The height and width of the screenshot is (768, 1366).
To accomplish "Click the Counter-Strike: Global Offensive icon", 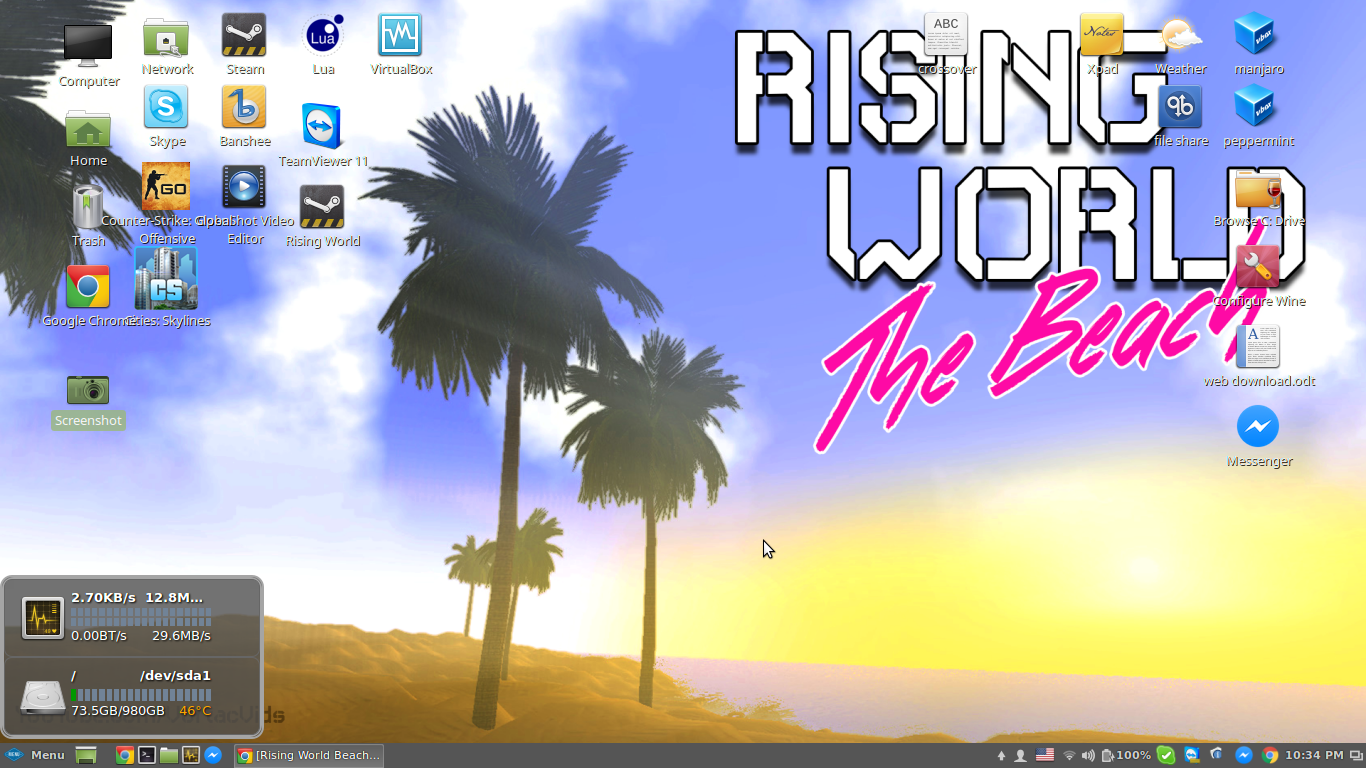I will 166,187.
